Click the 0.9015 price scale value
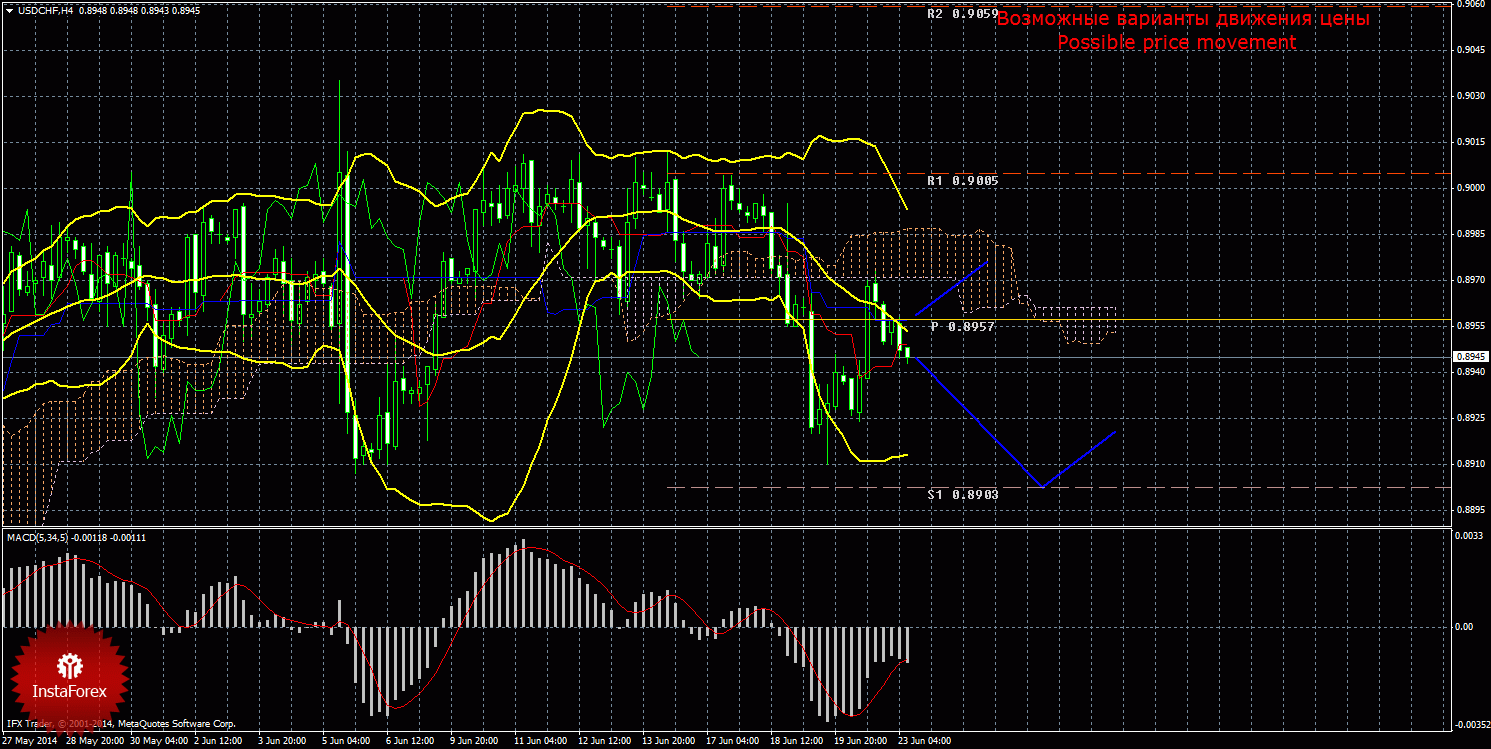 tap(1469, 142)
